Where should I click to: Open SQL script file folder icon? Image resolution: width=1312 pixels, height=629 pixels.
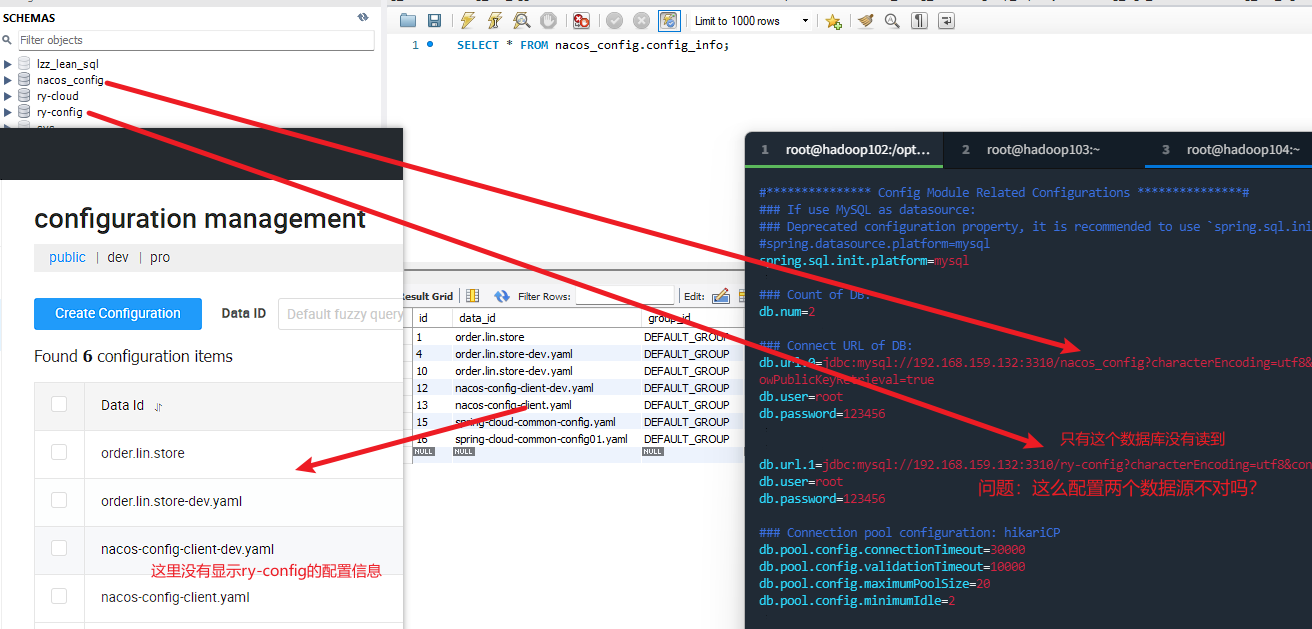(408, 20)
